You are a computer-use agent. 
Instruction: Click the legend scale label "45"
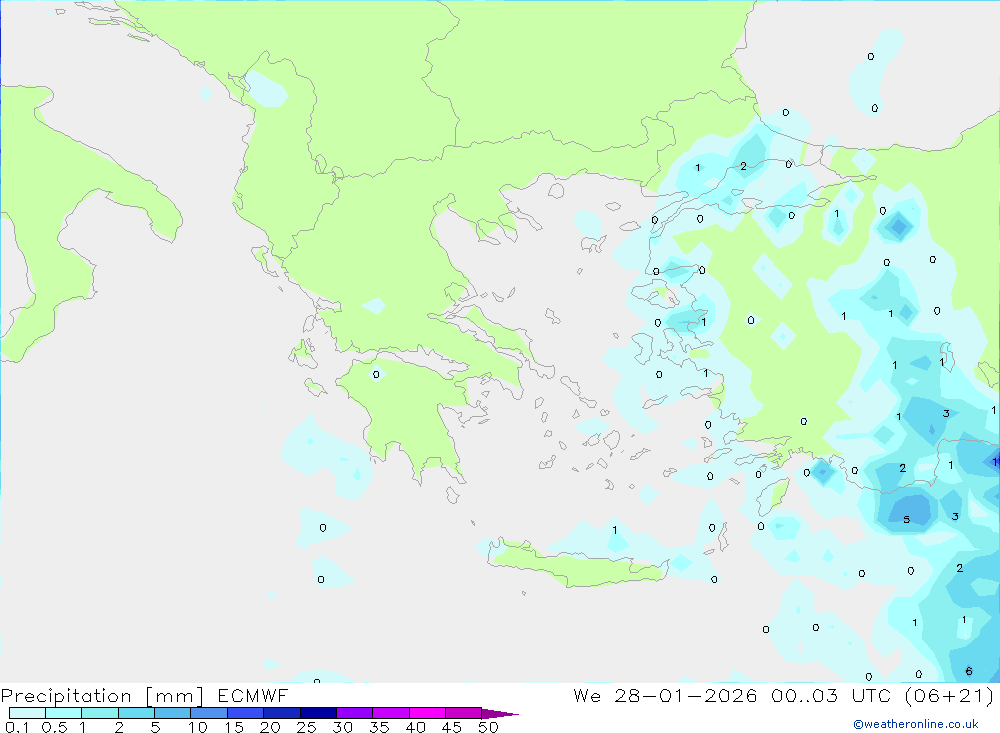[x=452, y=727]
